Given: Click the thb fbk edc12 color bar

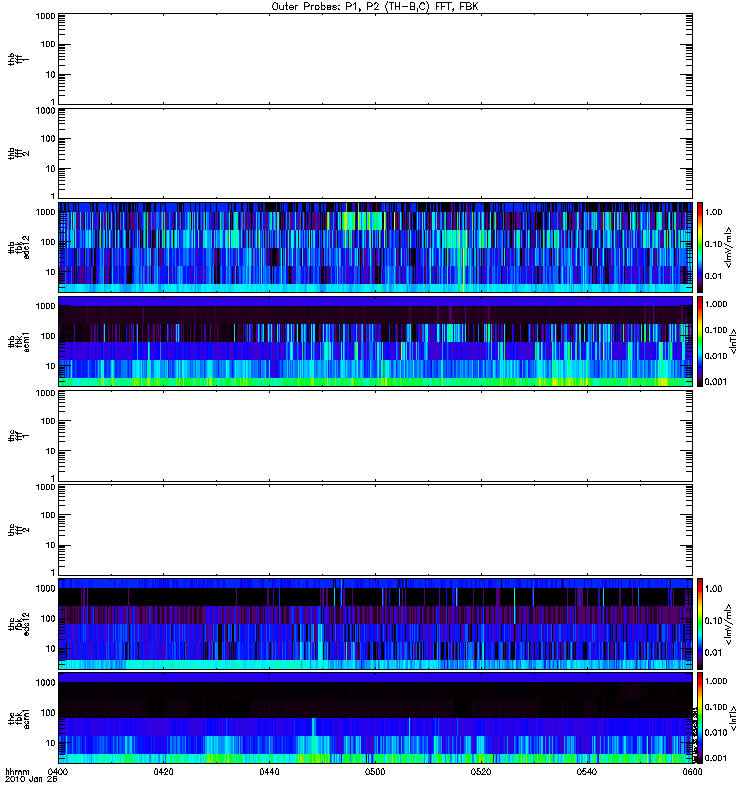Looking at the screenshot, I should pos(700,247).
